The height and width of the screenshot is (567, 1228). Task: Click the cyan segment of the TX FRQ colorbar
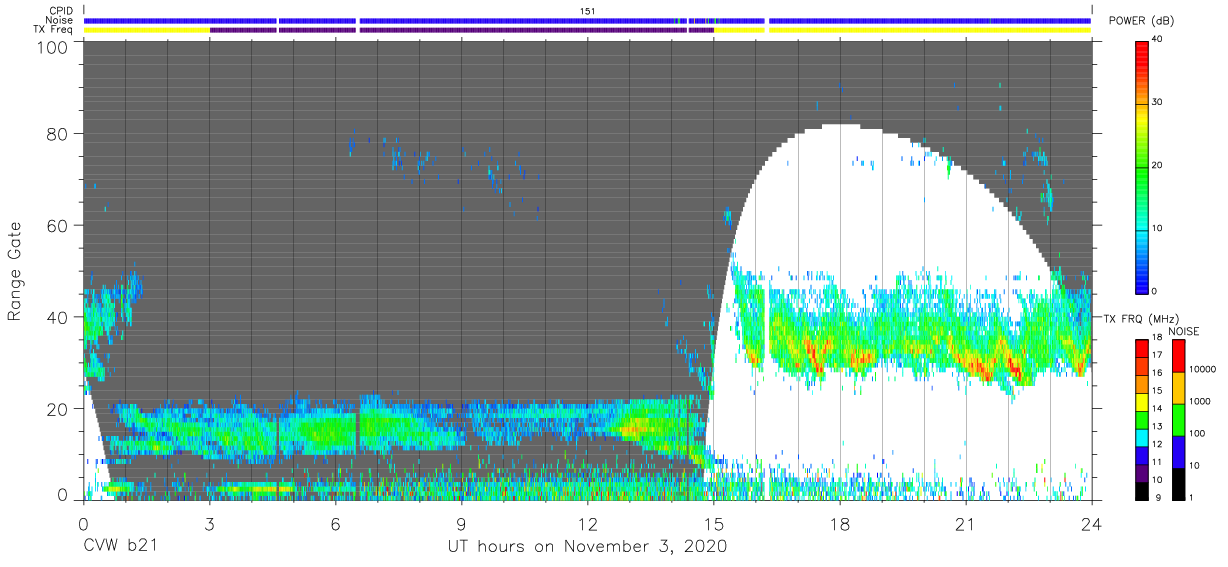(x=1143, y=437)
